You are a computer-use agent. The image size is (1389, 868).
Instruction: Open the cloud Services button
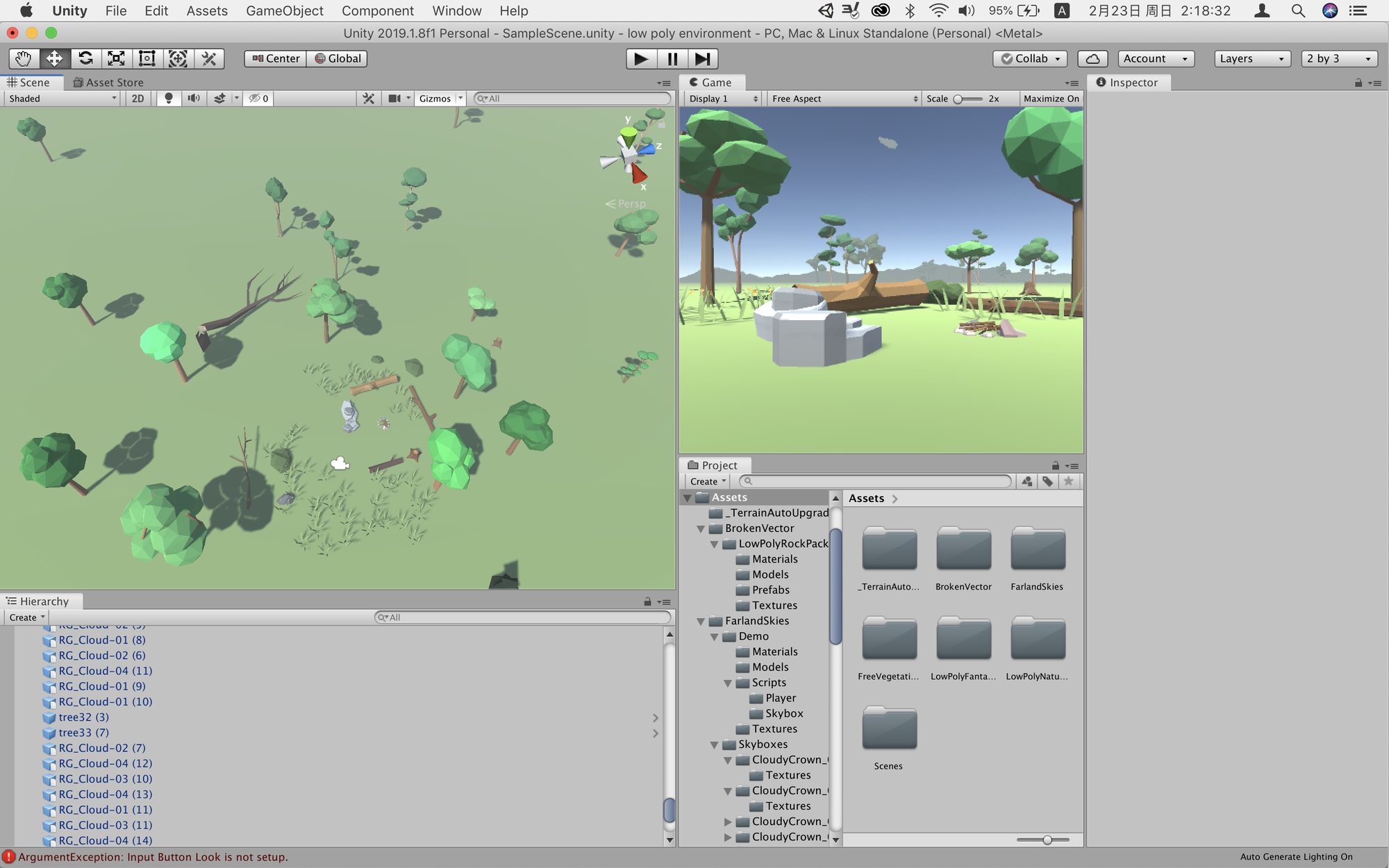[x=1092, y=59]
